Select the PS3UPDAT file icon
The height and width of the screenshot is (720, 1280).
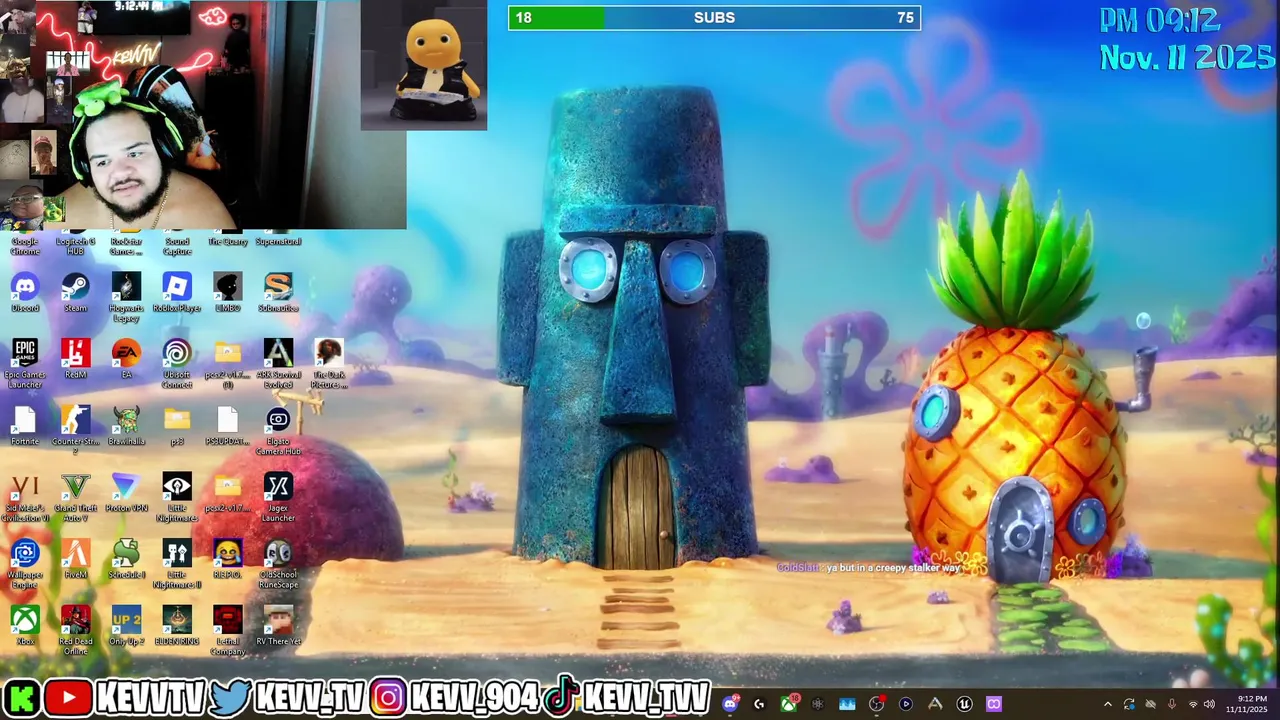tap(228, 425)
